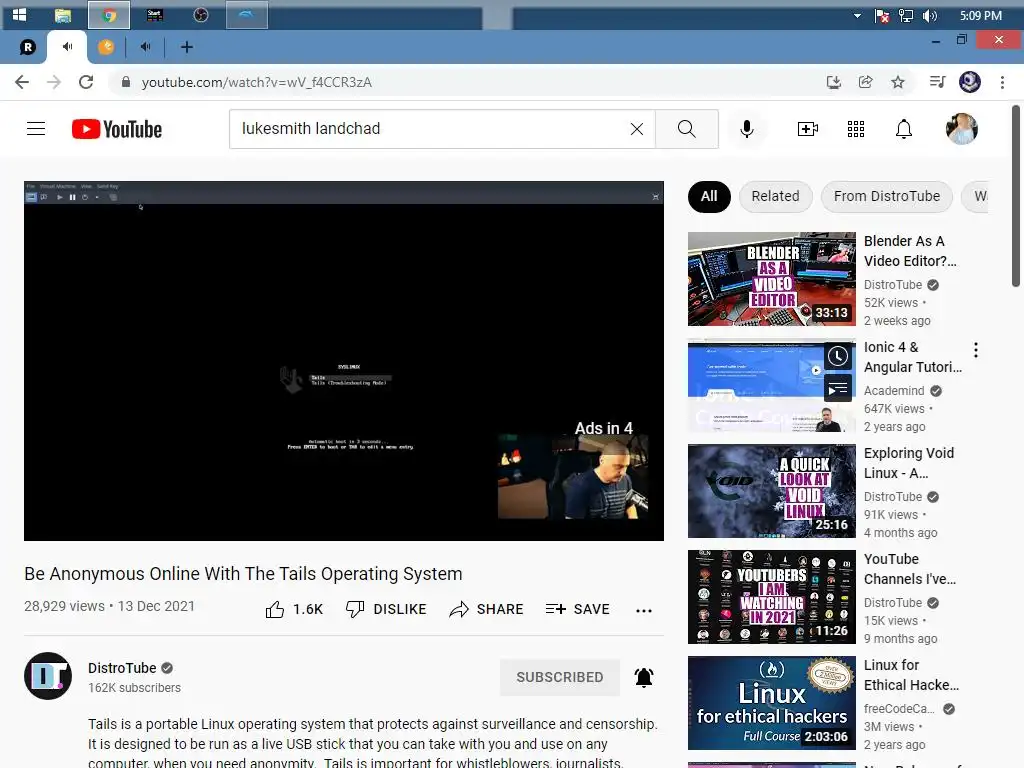
Task: Toggle the channel notification bell next to SUBSCRIBED
Action: pos(644,677)
